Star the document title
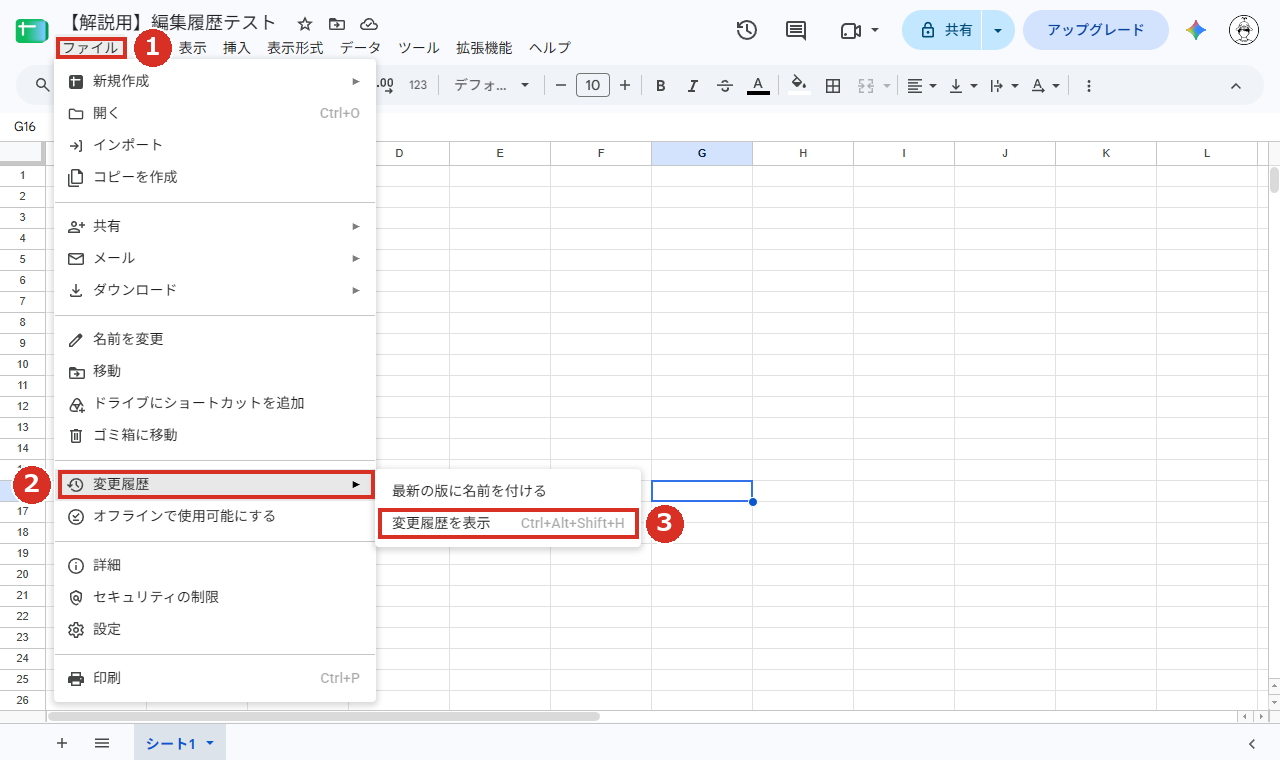The image size is (1280, 760). (x=305, y=24)
